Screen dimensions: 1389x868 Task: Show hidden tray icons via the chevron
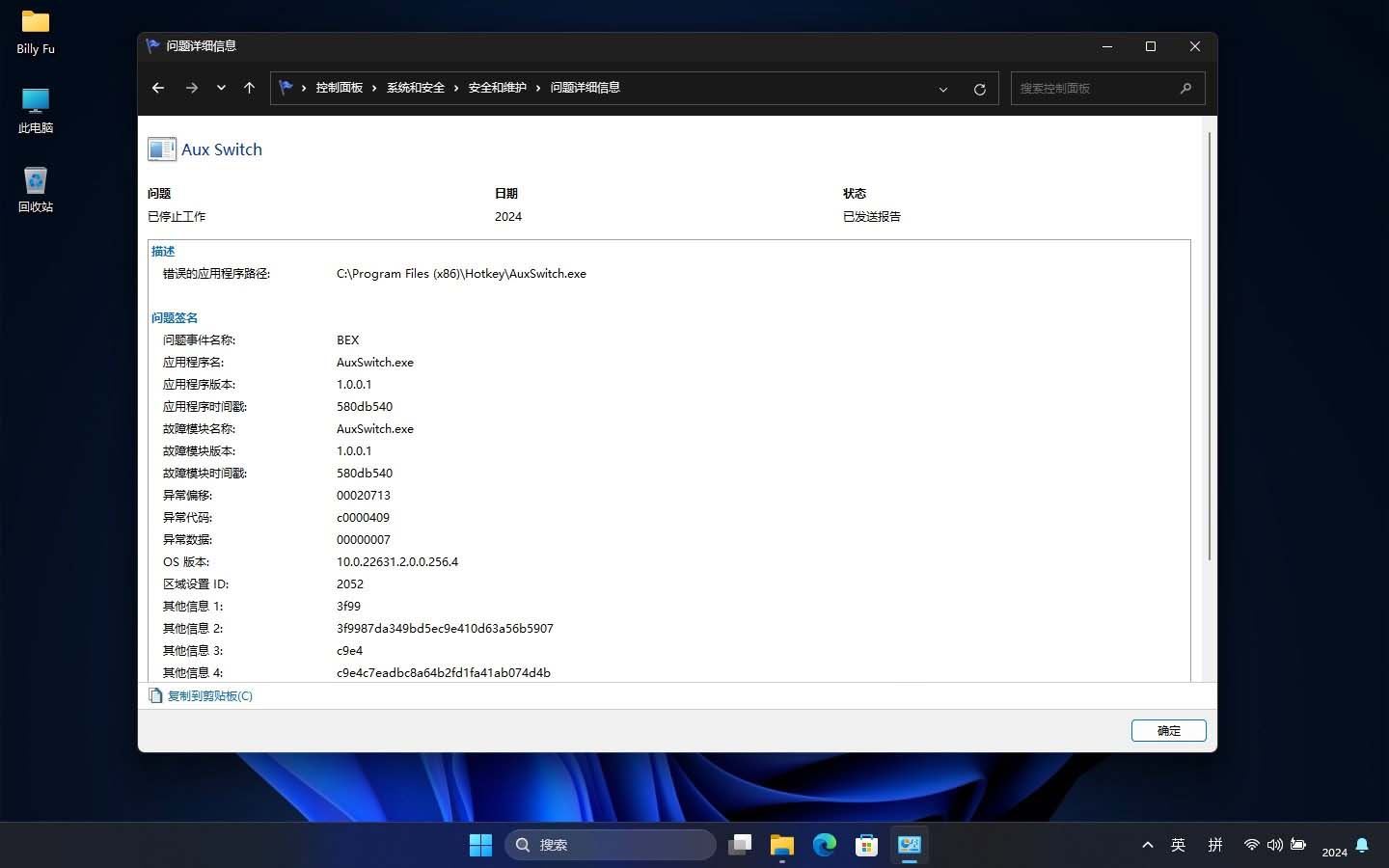1147,845
